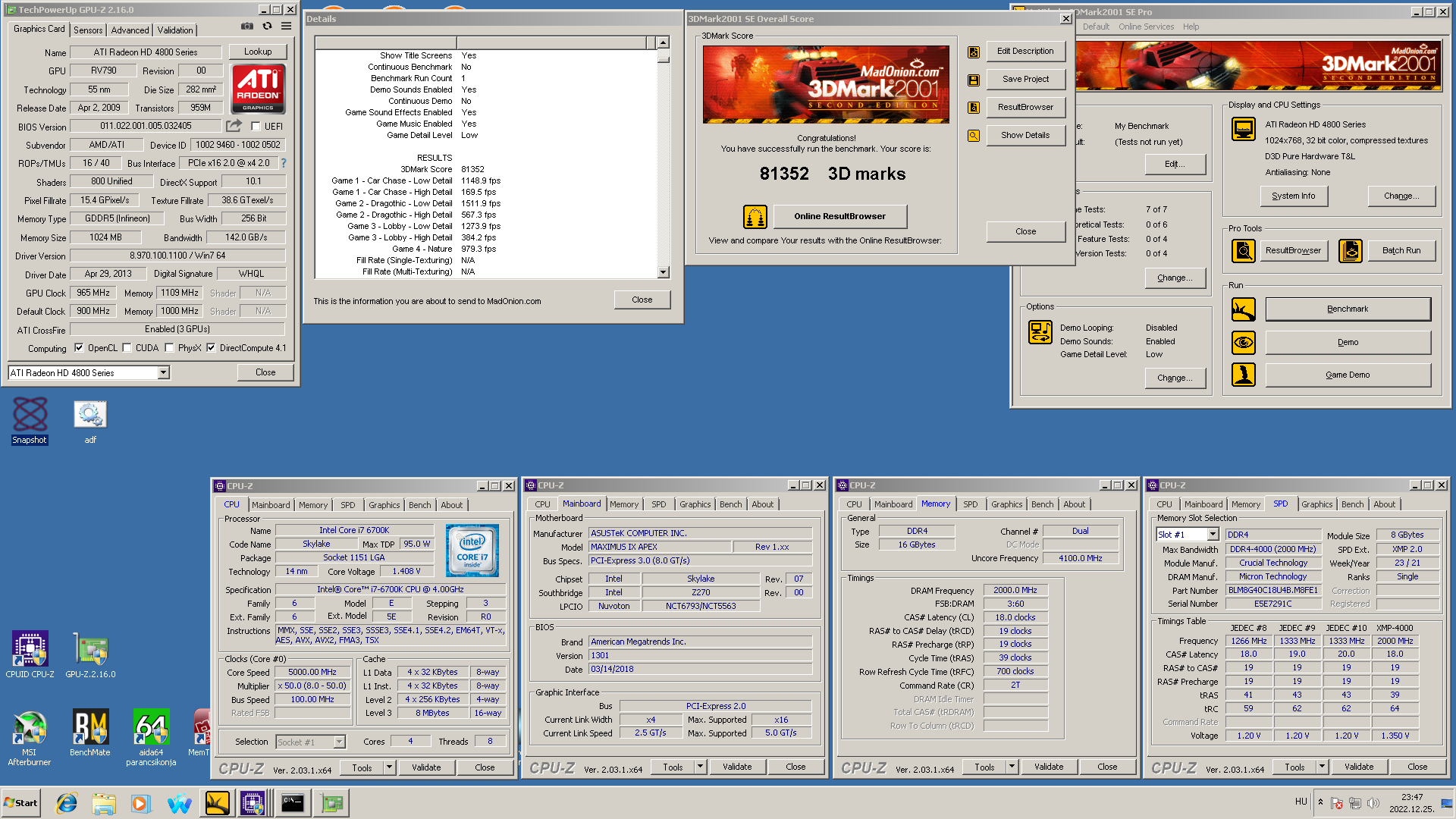Click the icon beside ResultBrowser in score dialog
The width and height of the screenshot is (1456, 819).
pyautogui.click(x=974, y=108)
